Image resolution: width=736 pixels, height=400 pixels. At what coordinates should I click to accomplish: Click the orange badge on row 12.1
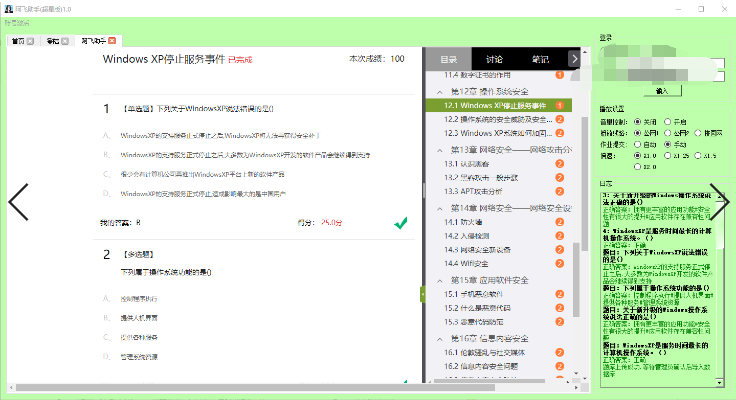560,105
